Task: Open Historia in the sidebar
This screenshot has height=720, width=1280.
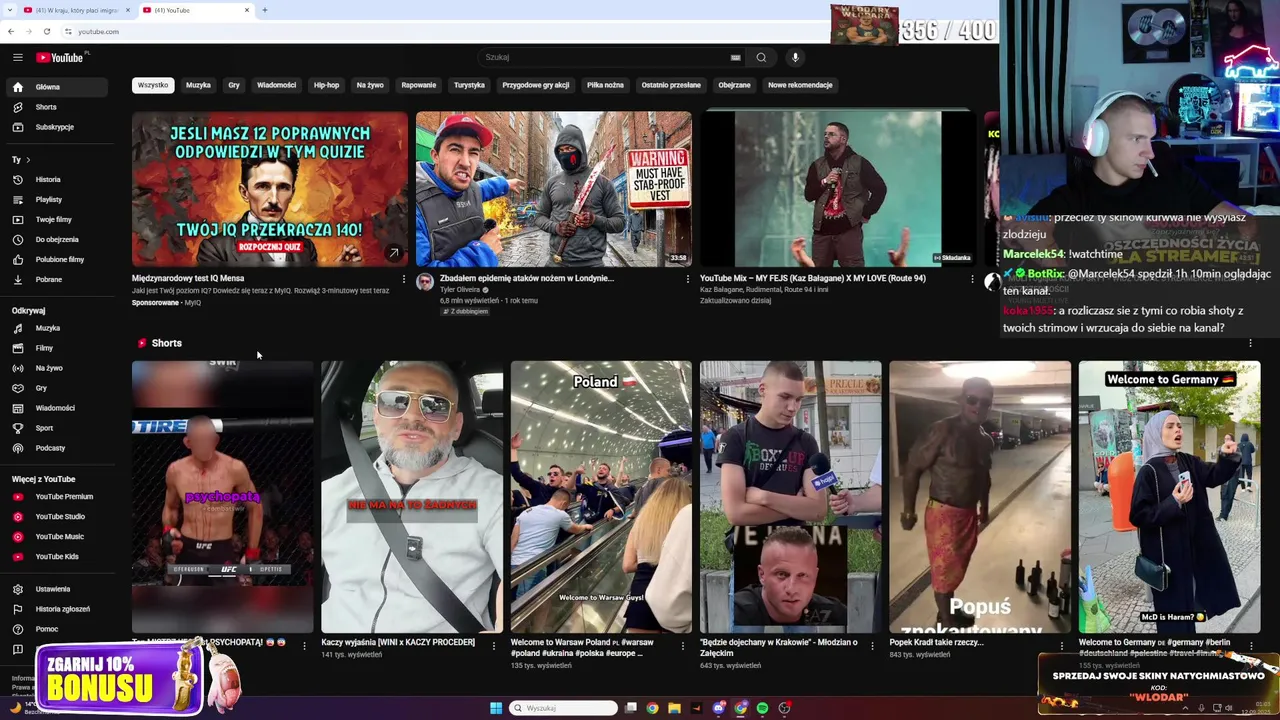Action: click(x=56, y=180)
